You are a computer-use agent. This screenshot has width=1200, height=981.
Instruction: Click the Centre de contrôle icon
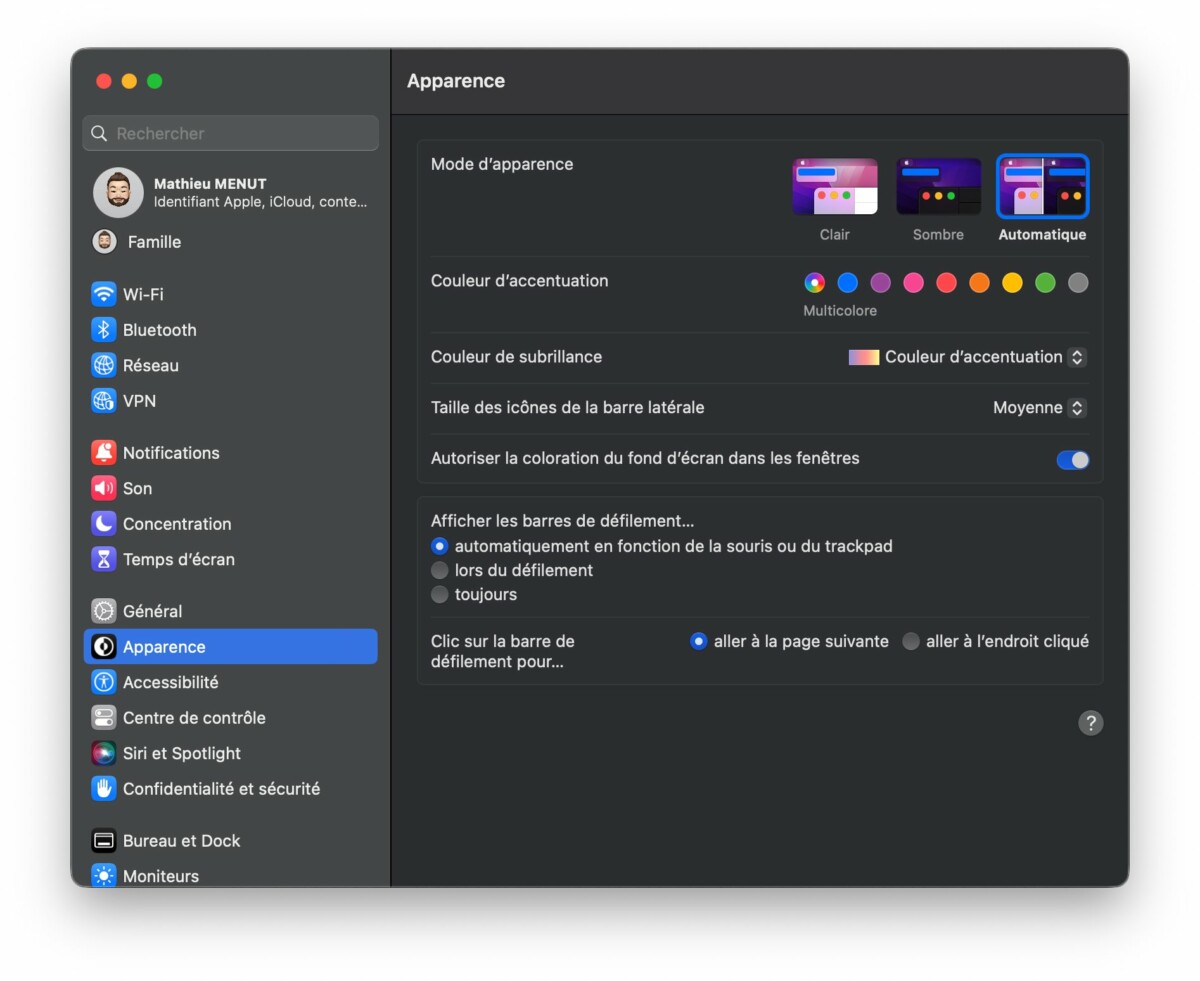click(x=104, y=718)
